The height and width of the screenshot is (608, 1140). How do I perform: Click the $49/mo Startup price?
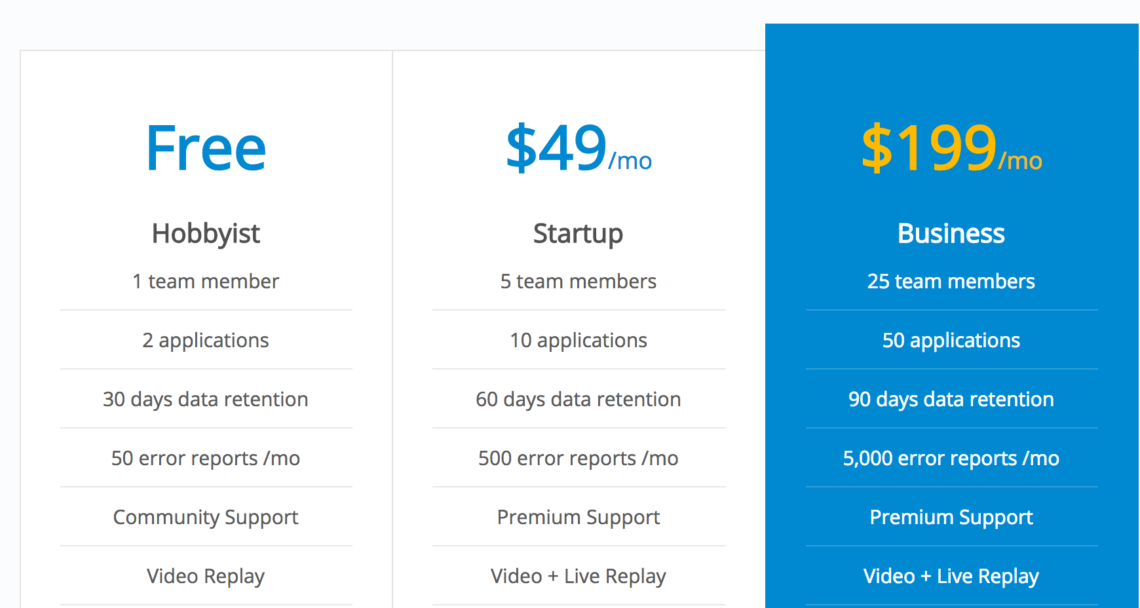click(578, 149)
